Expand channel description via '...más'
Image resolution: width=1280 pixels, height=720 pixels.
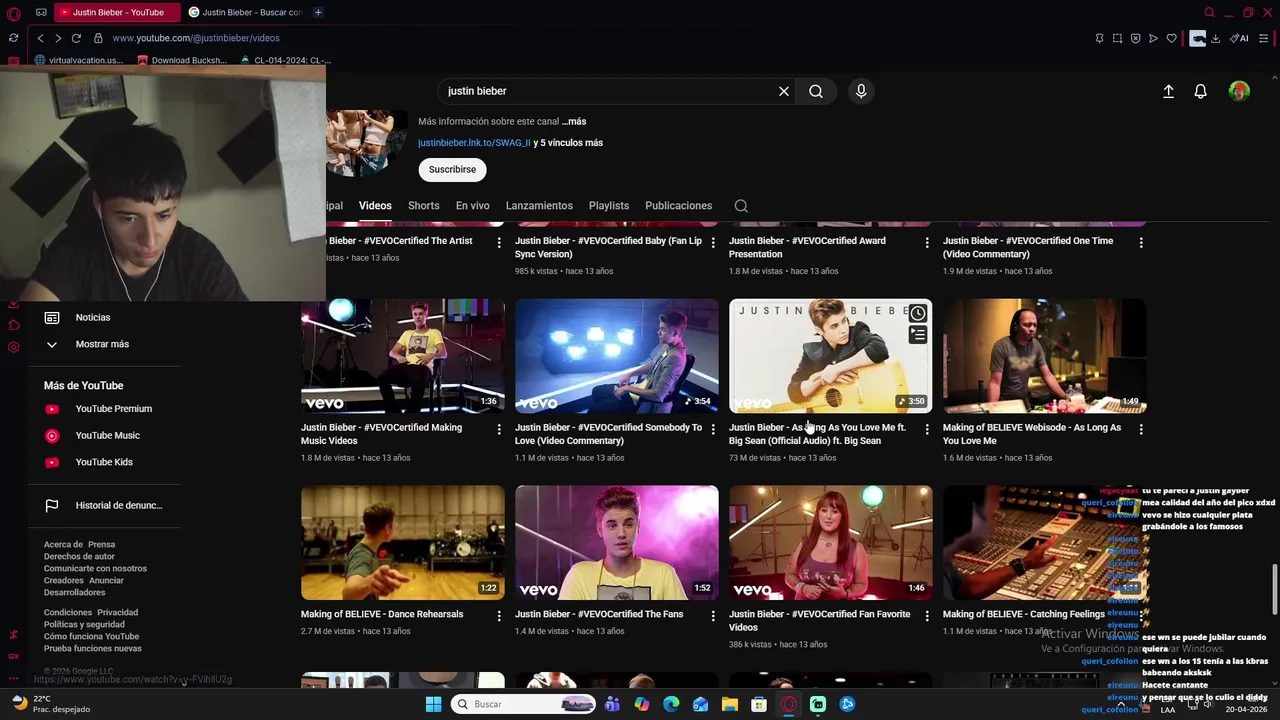coord(574,122)
